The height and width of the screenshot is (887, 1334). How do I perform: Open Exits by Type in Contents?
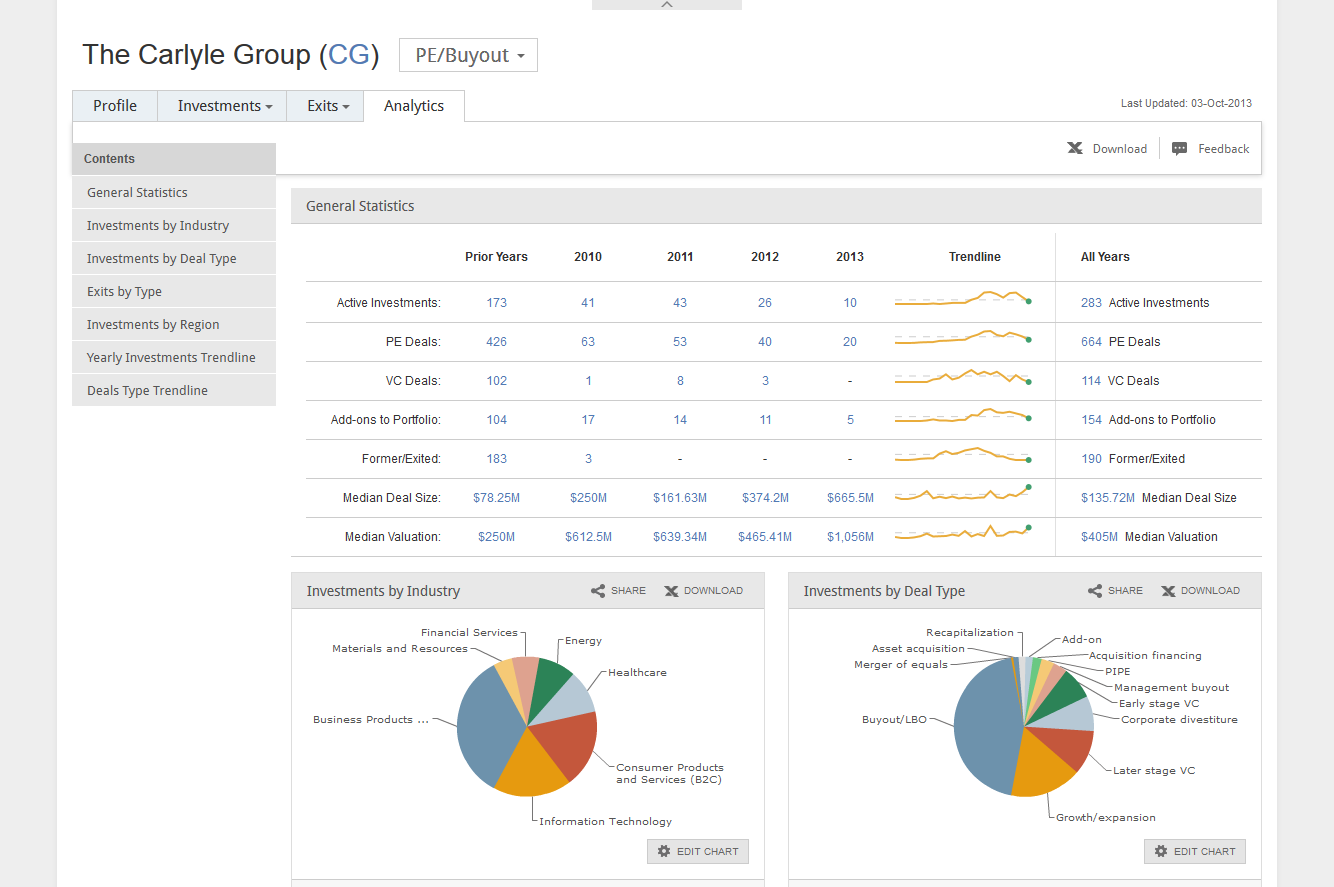[x=174, y=292]
